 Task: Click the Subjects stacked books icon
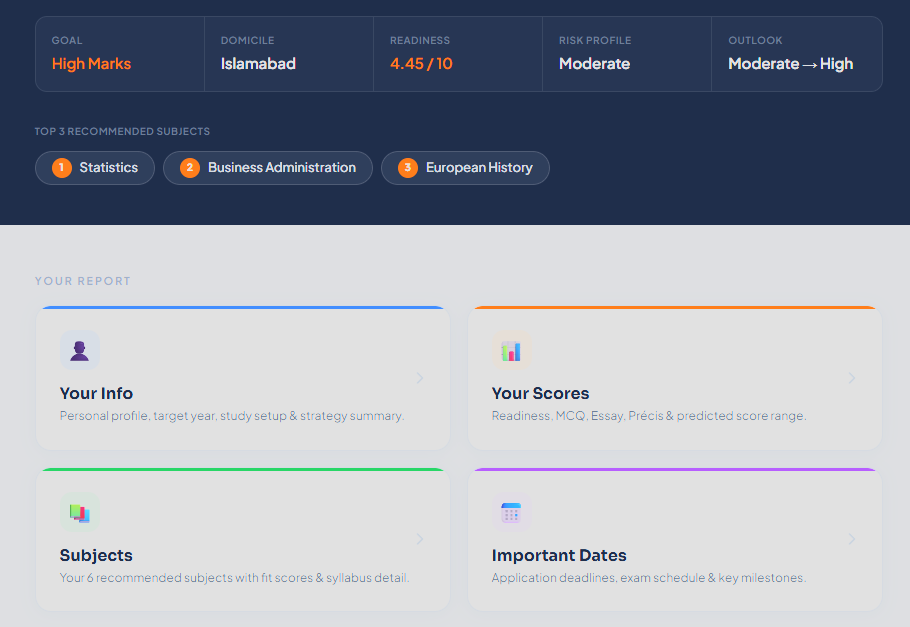pyautogui.click(x=80, y=512)
